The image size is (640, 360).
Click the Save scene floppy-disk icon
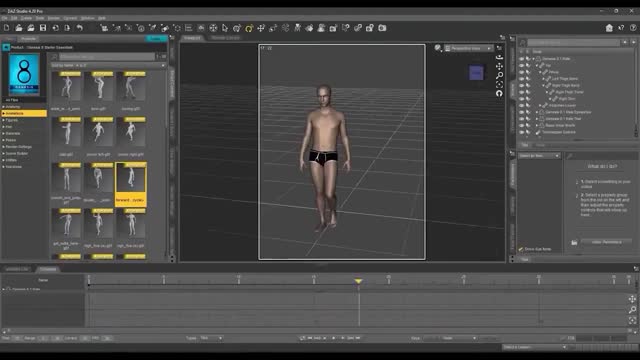pos(43,28)
